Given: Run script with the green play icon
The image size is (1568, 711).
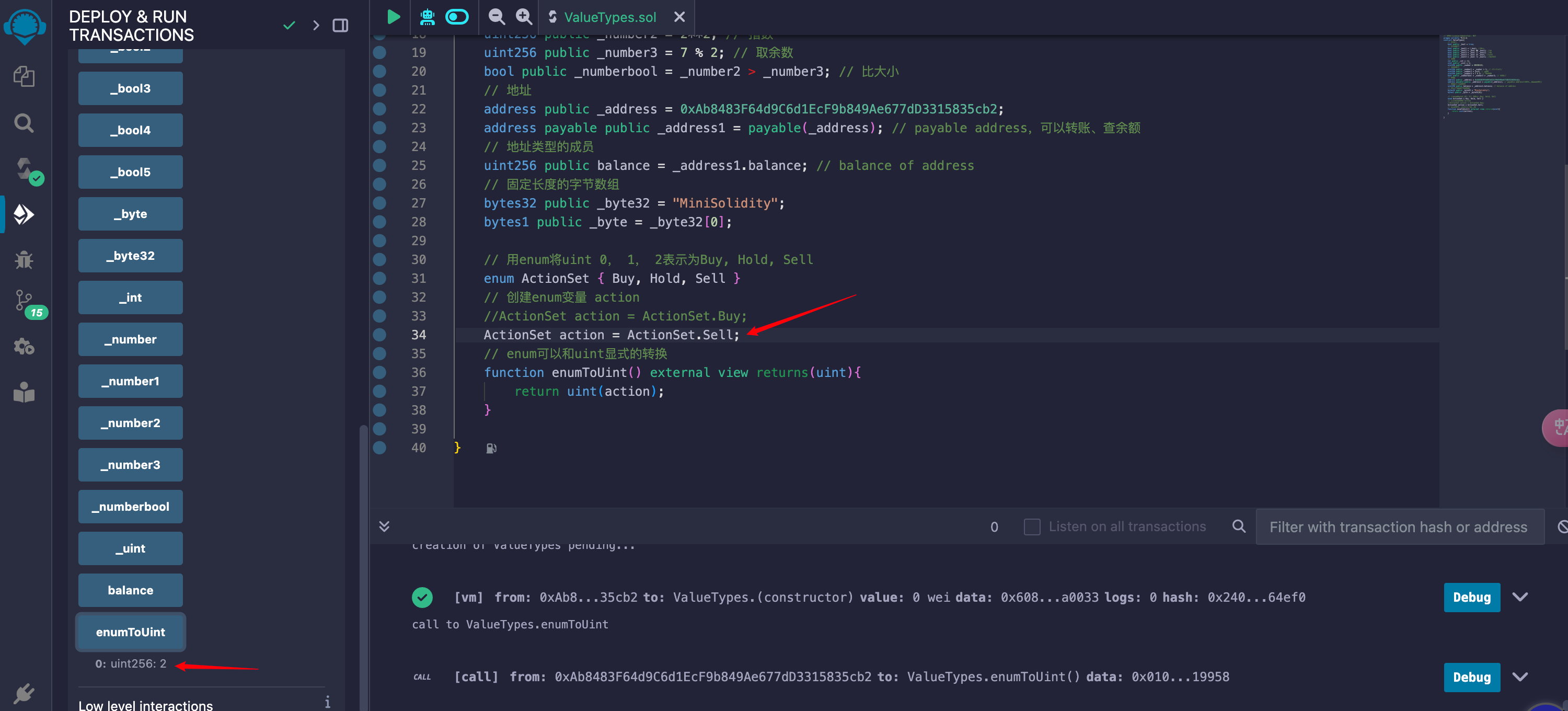Looking at the screenshot, I should (x=393, y=17).
